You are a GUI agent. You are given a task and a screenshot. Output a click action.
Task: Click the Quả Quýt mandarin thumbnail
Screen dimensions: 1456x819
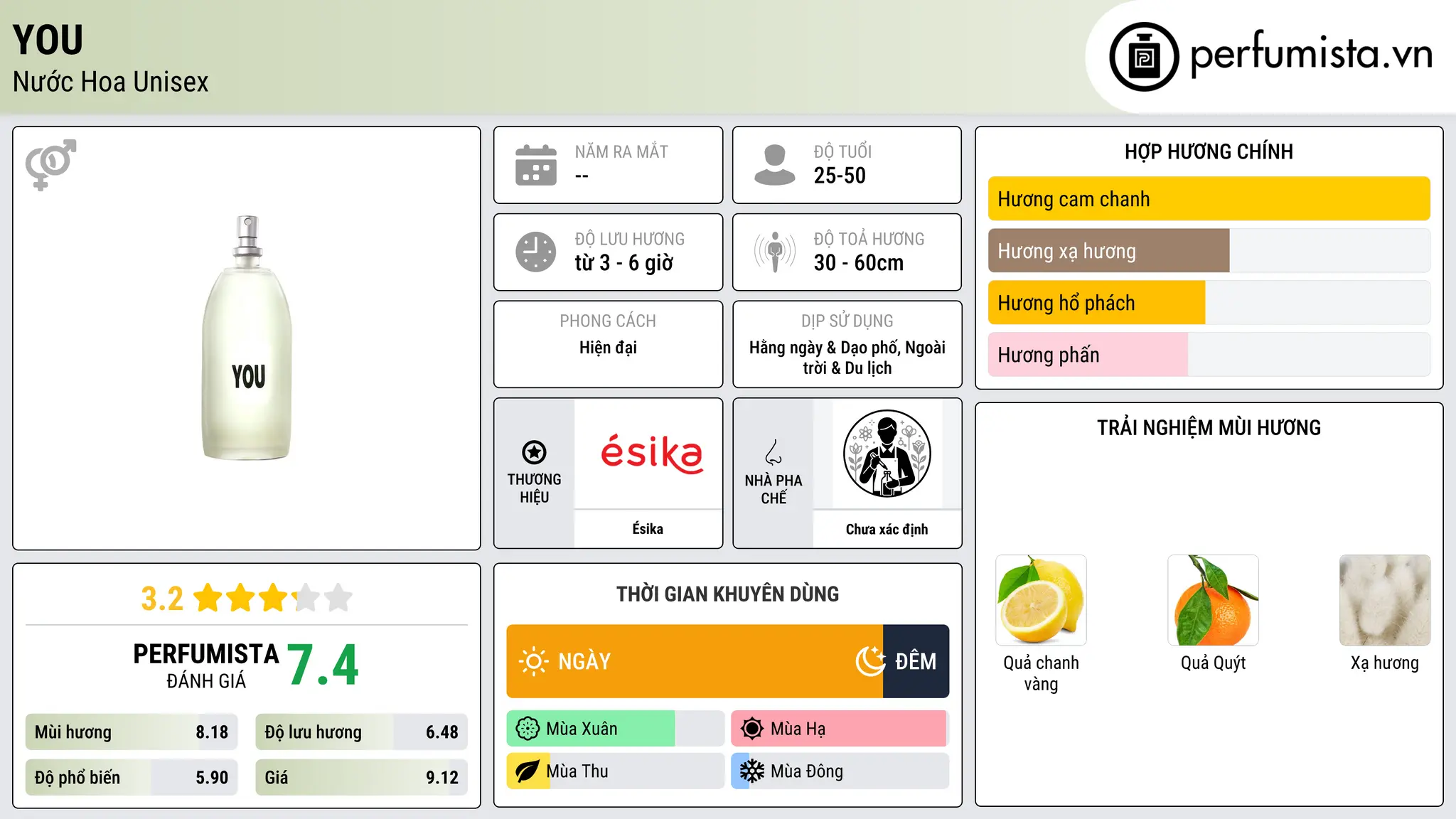1213,600
